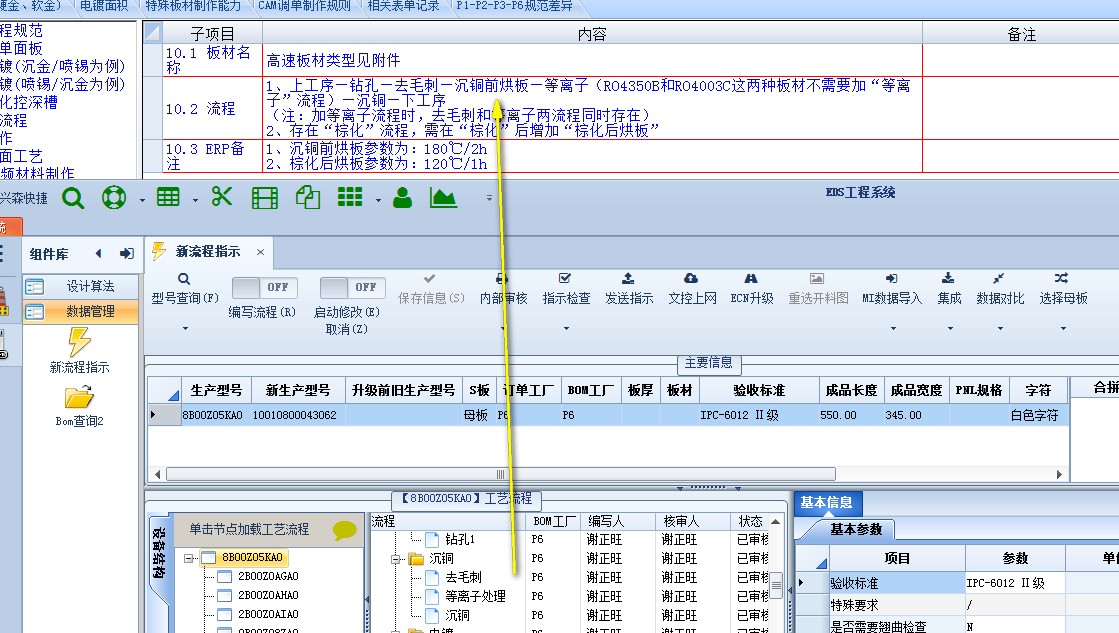
Task: Select the 基本参数 tab
Action: [x=856, y=530]
